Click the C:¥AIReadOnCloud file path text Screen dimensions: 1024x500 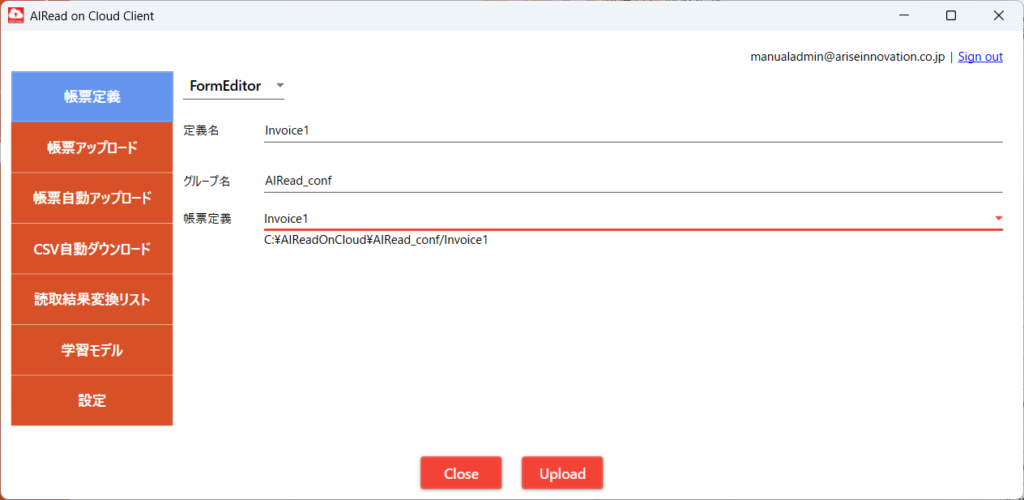376,240
